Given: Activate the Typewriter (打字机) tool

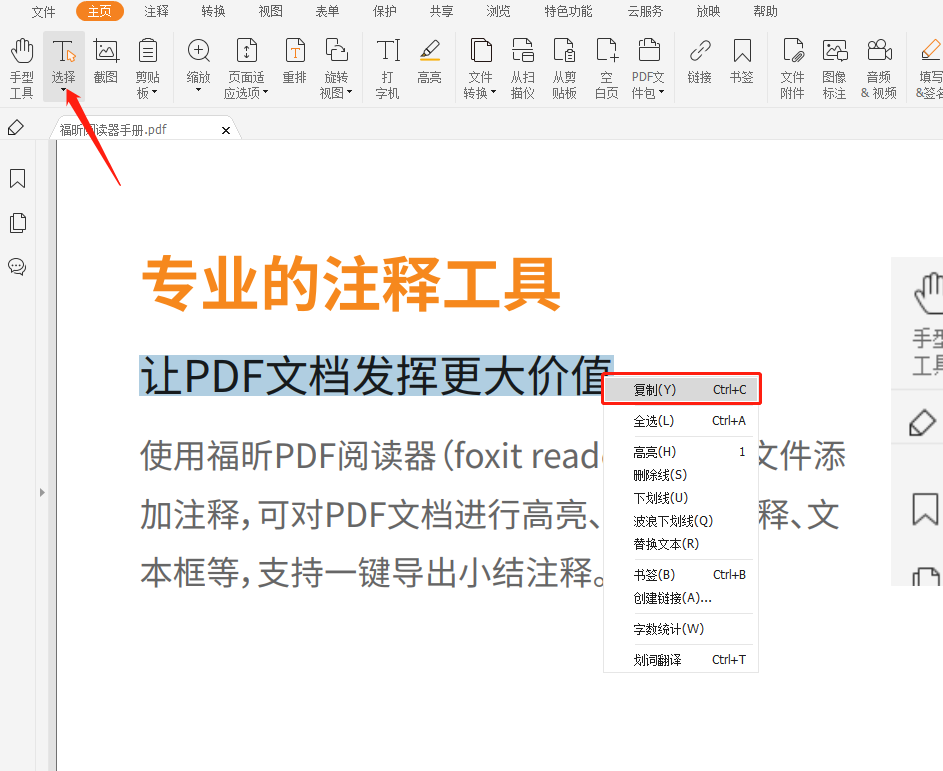Looking at the screenshot, I should pos(387,67).
